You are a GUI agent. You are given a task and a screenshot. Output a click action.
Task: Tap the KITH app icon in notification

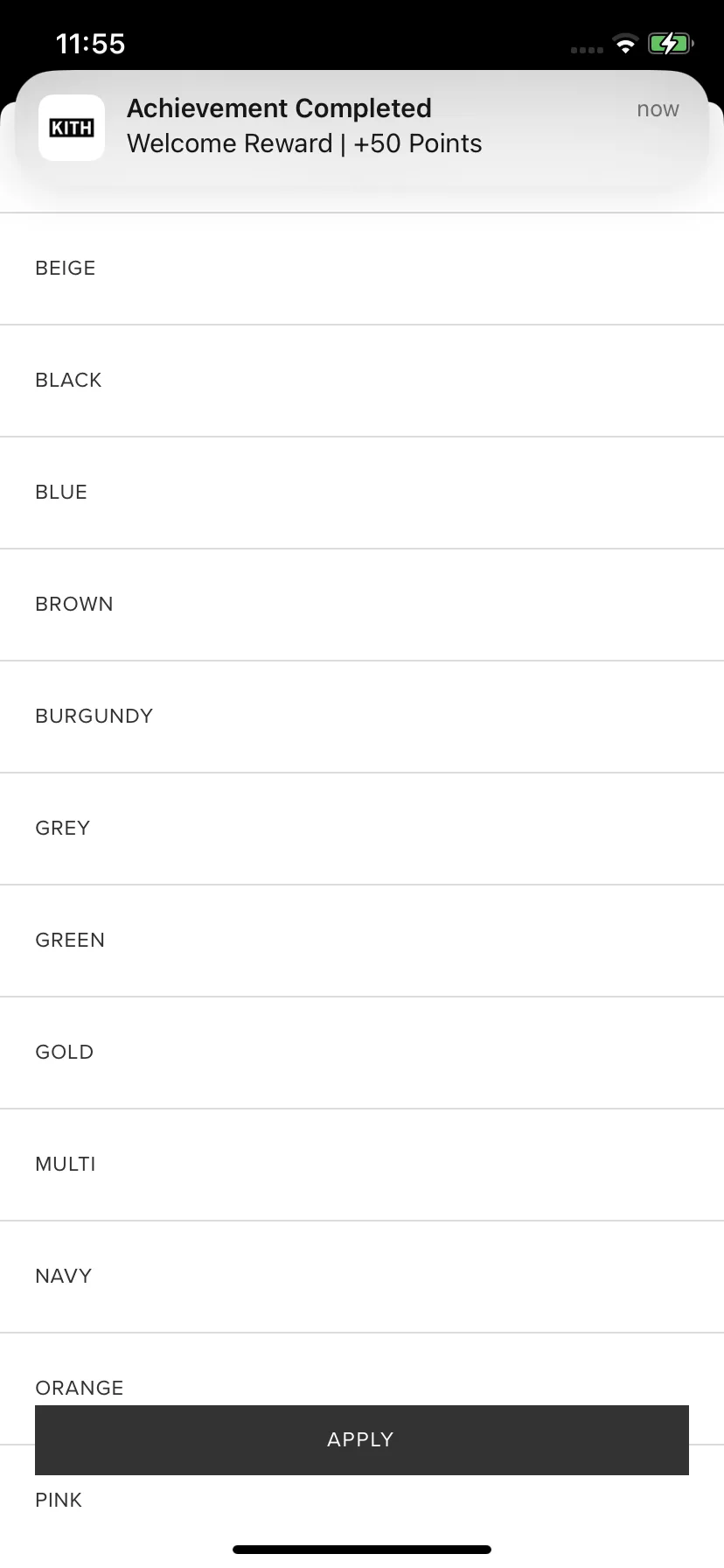72,128
